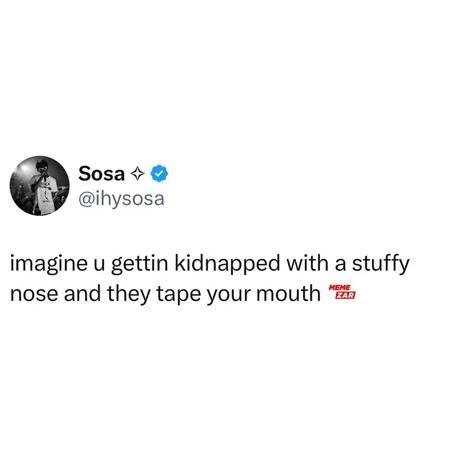Click the word "imagine" starting the tweet
The width and height of the screenshot is (460, 460).
(49, 264)
